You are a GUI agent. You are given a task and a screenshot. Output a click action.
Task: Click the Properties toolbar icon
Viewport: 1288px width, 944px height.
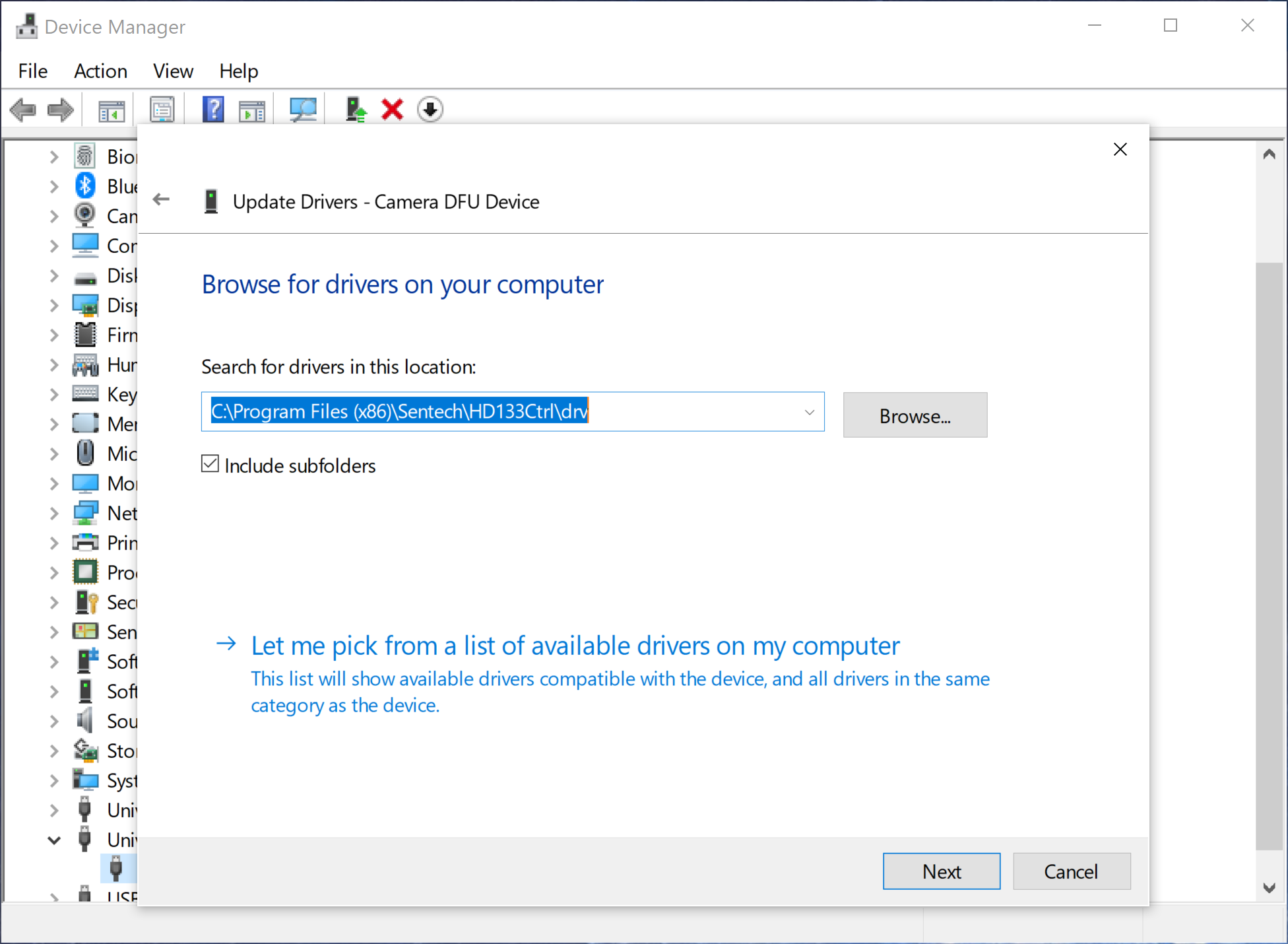(162, 110)
